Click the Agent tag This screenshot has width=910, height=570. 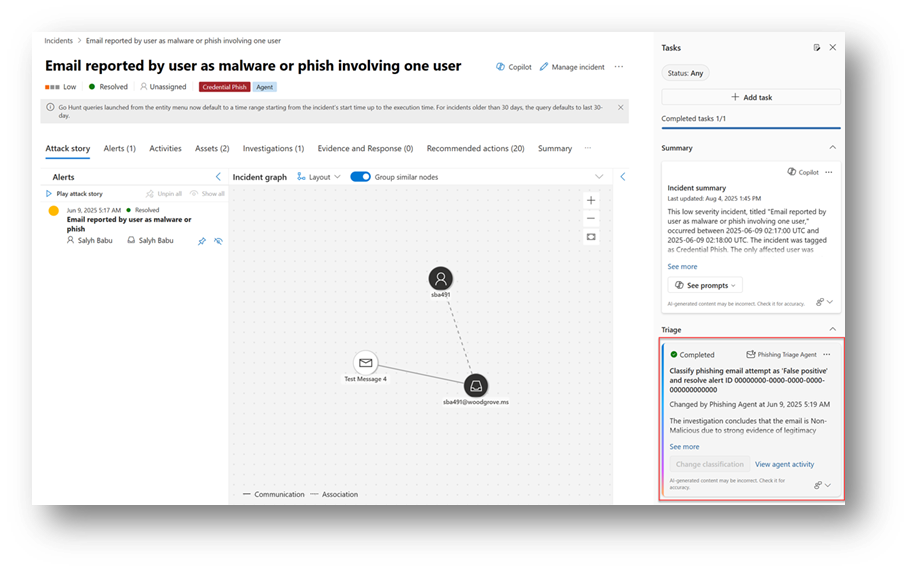tap(265, 87)
